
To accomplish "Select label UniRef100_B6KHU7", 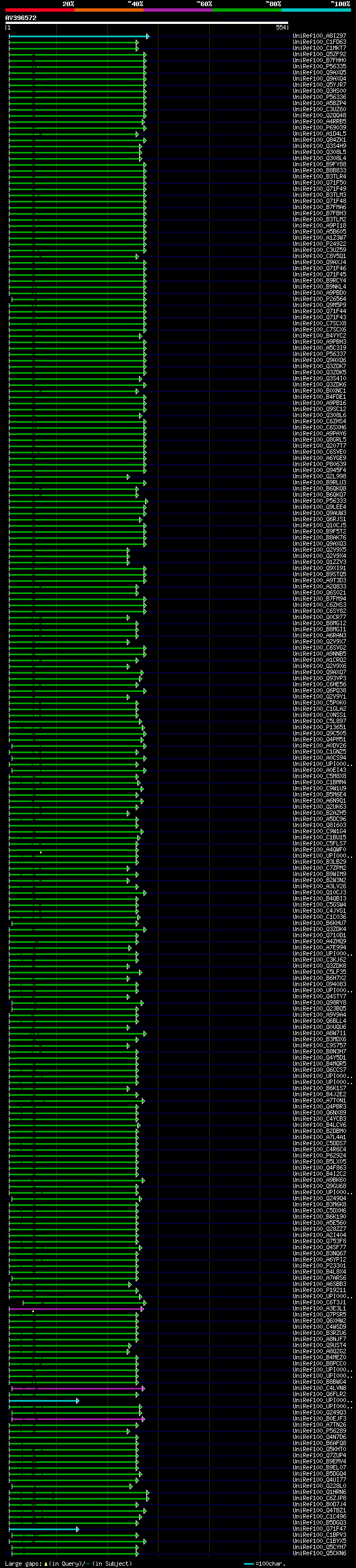I will (x=319, y=923).
